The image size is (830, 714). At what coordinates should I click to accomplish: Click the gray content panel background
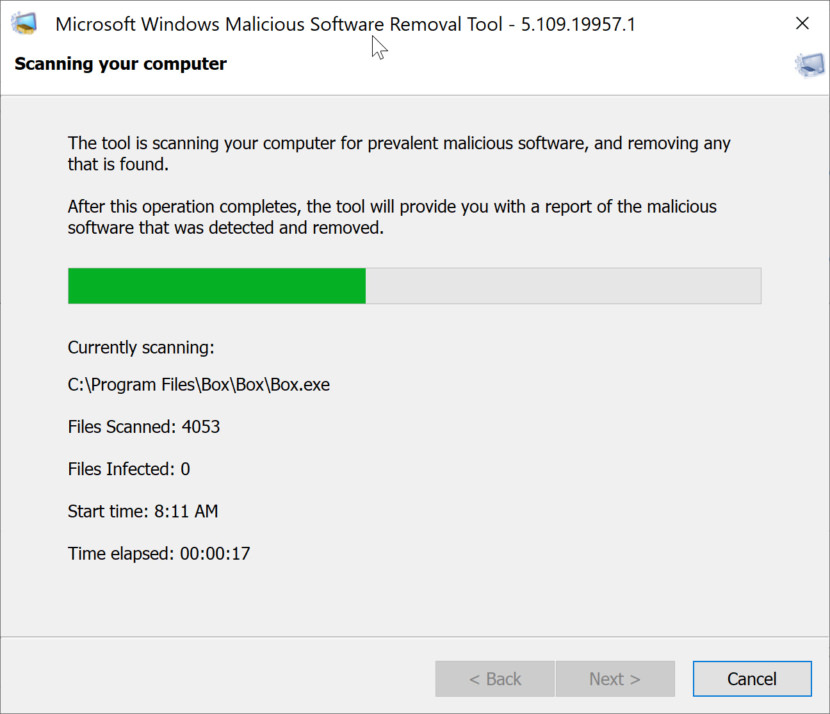click(x=414, y=610)
